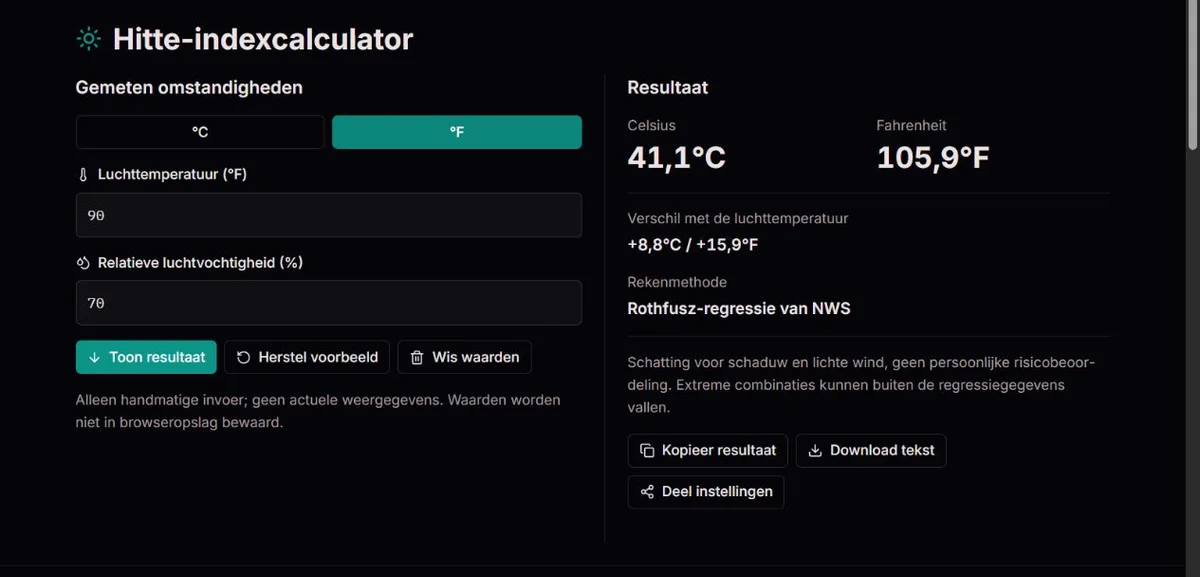Click the trash icon in Wis waarden

pos(417,357)
